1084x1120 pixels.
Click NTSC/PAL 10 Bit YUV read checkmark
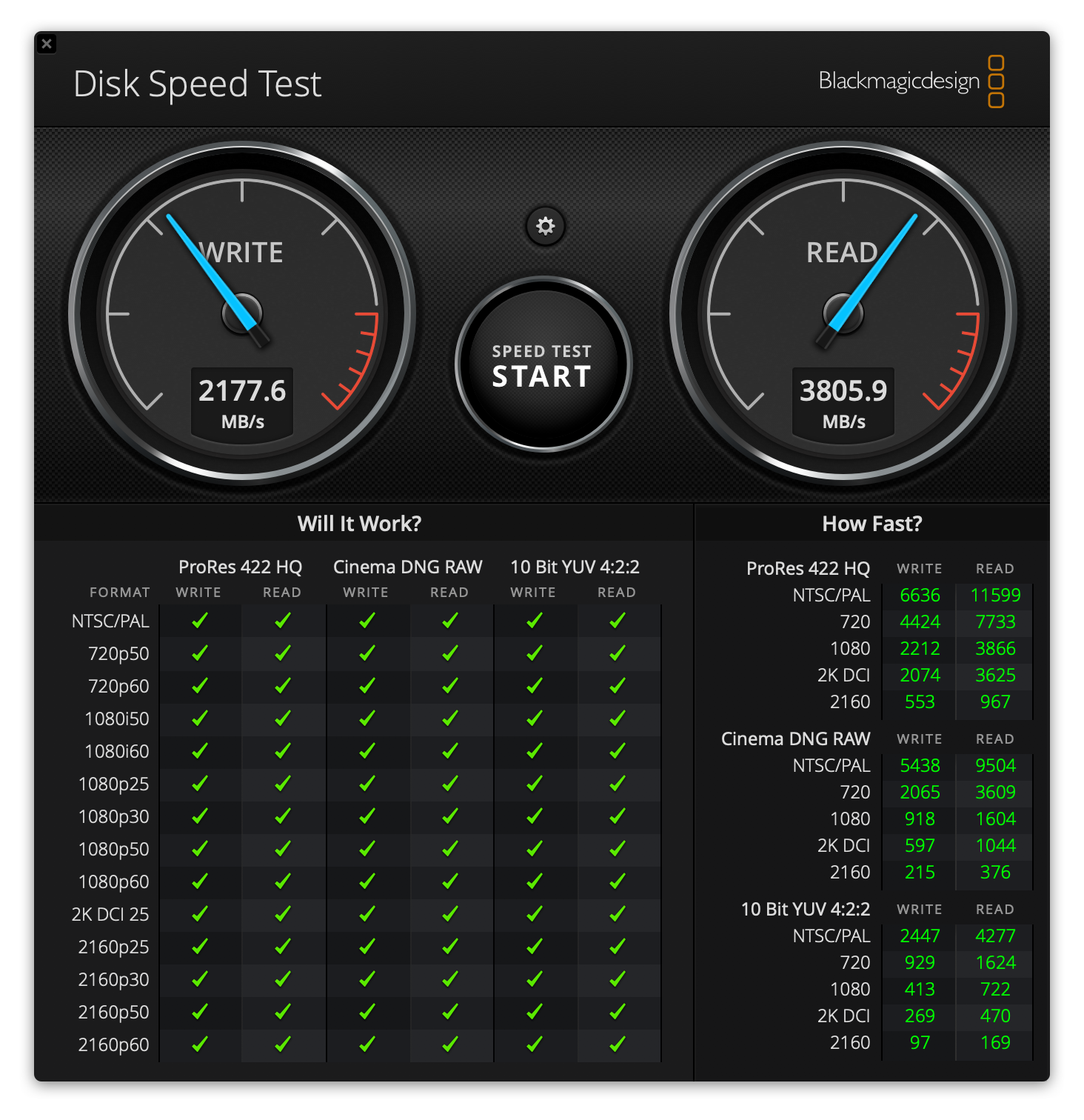618,621
